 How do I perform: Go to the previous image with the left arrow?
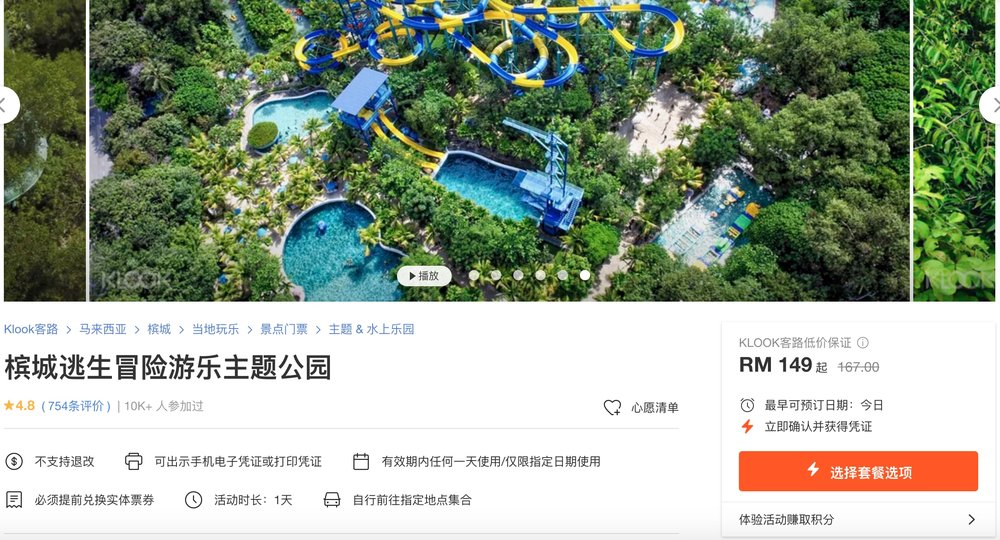click(x=9, y=105)
